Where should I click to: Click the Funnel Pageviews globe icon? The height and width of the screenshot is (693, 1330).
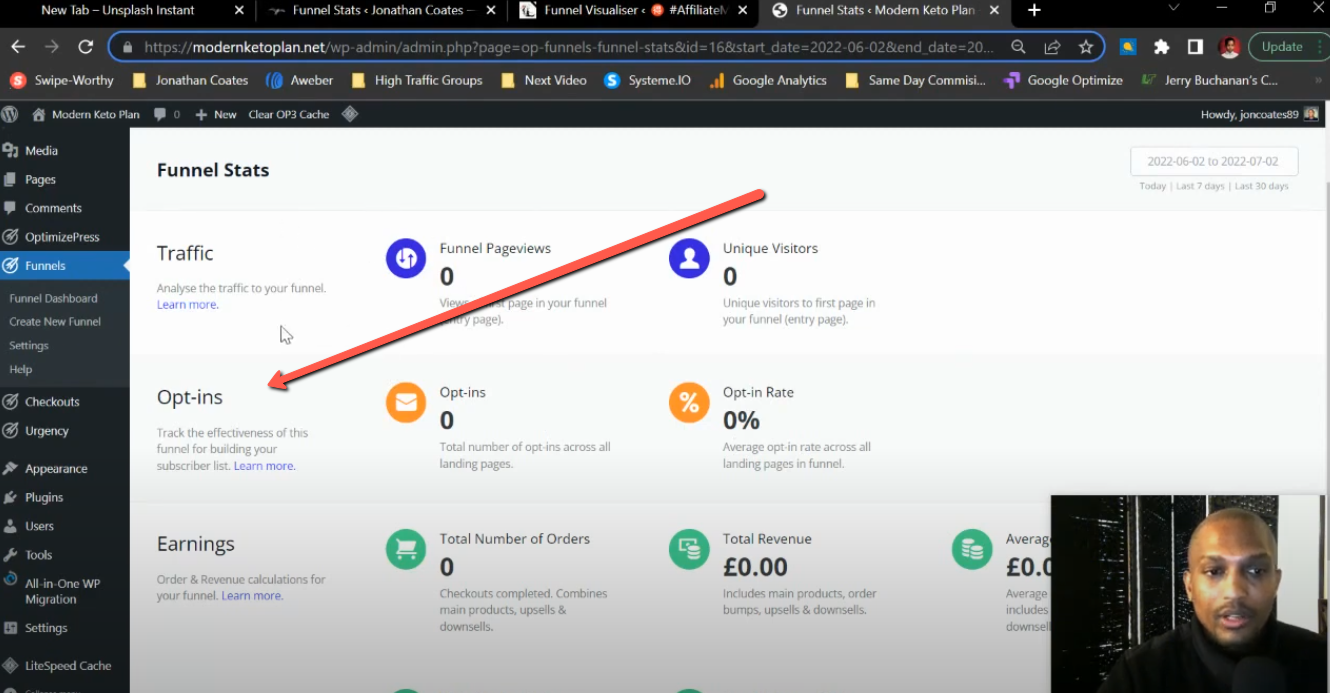(x=406, y=258)
